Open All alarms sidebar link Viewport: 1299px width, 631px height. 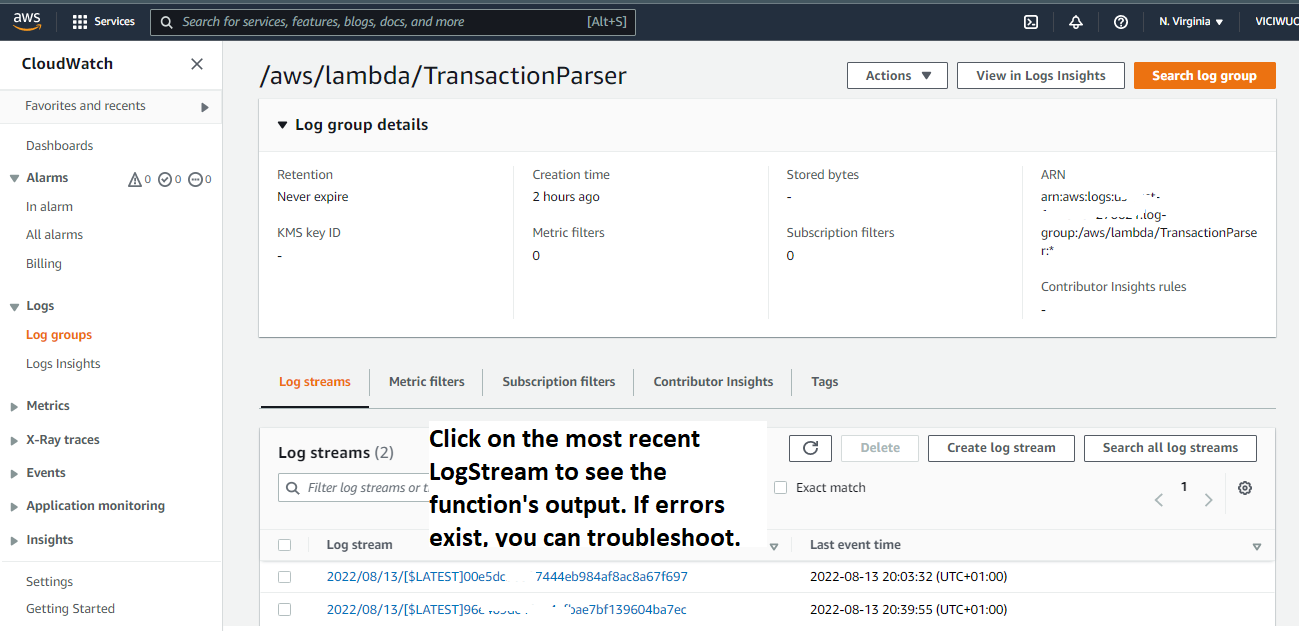pos(54,235)
